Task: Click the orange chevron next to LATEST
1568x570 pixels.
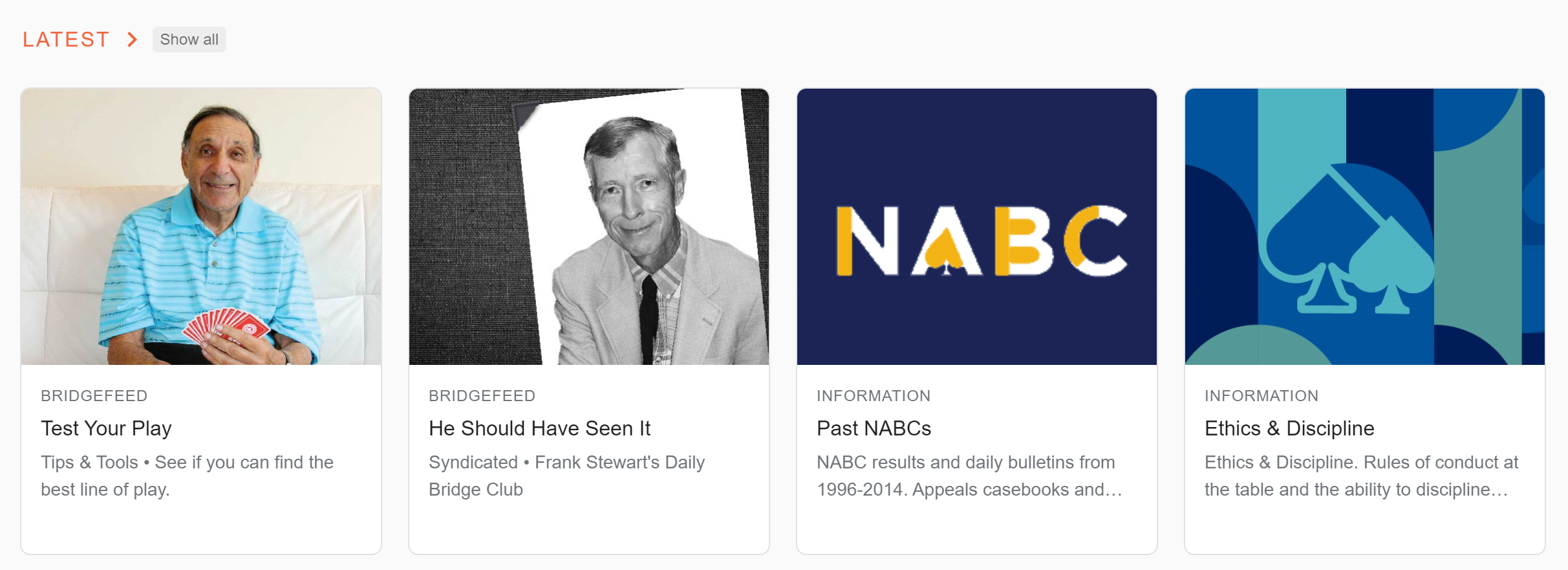Action: [x=132, y=39]
